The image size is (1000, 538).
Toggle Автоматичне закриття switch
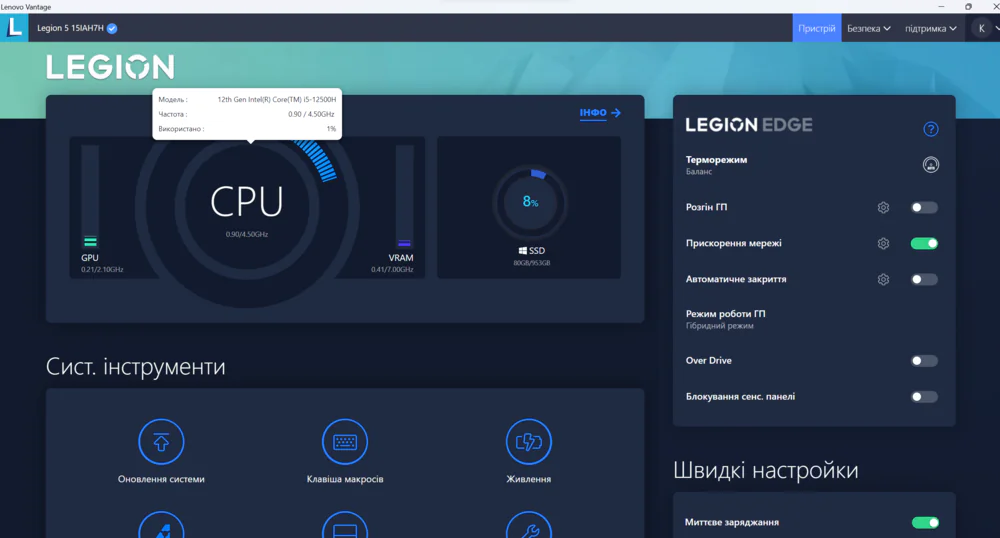[x=924, y=279]
